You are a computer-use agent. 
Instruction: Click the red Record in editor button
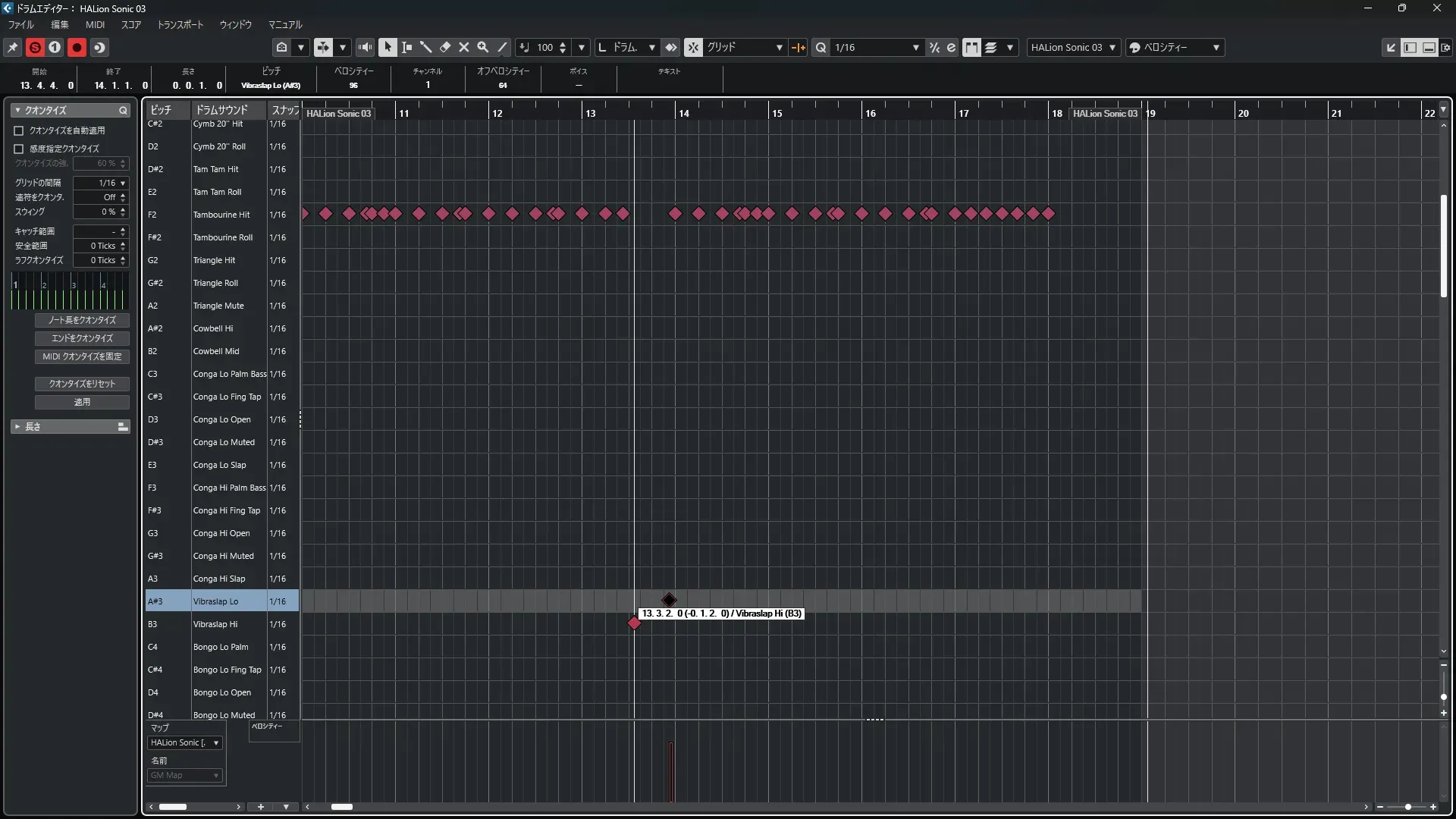click(x=77, y=47)
